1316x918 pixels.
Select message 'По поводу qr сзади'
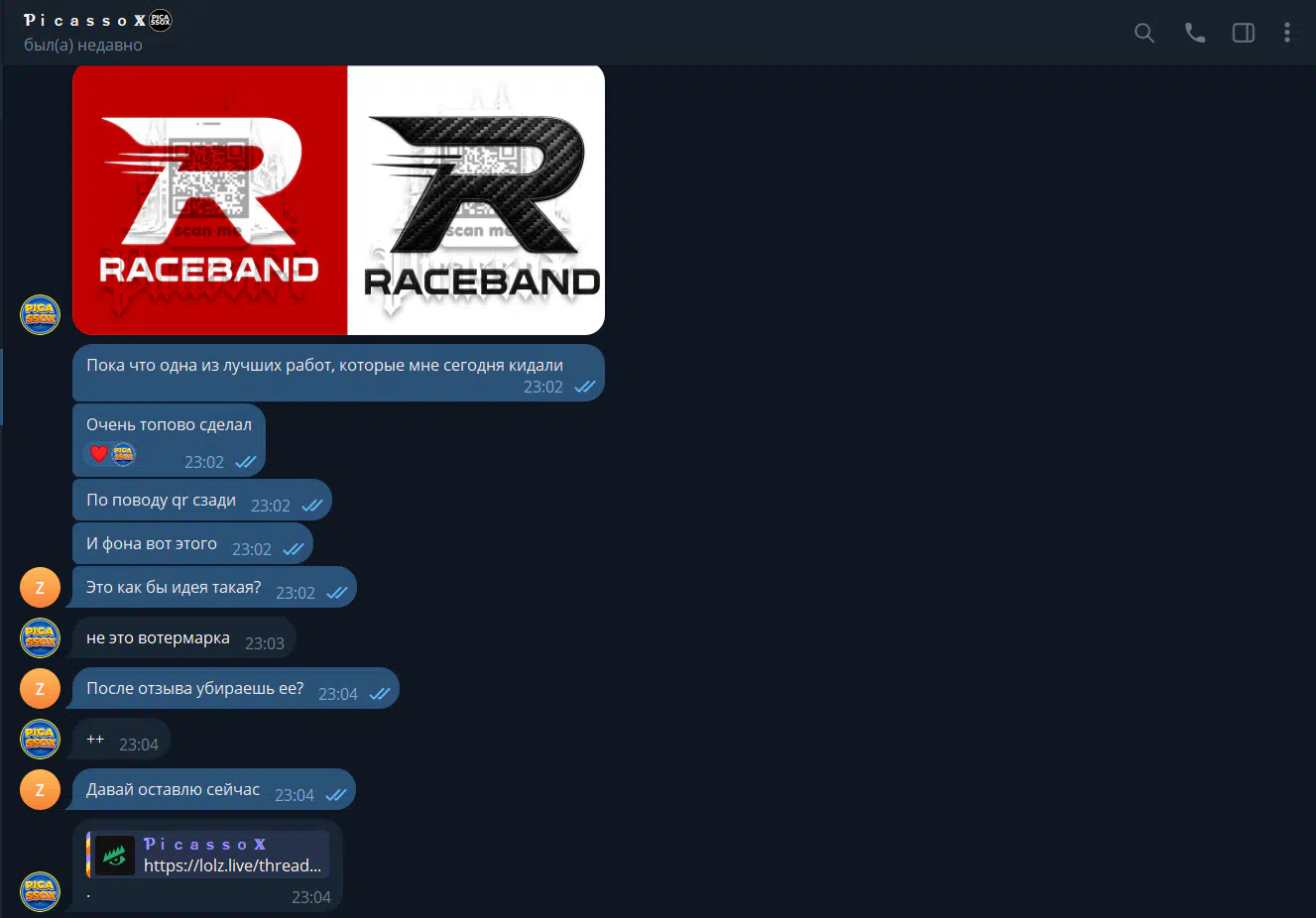tap(202, 500)
